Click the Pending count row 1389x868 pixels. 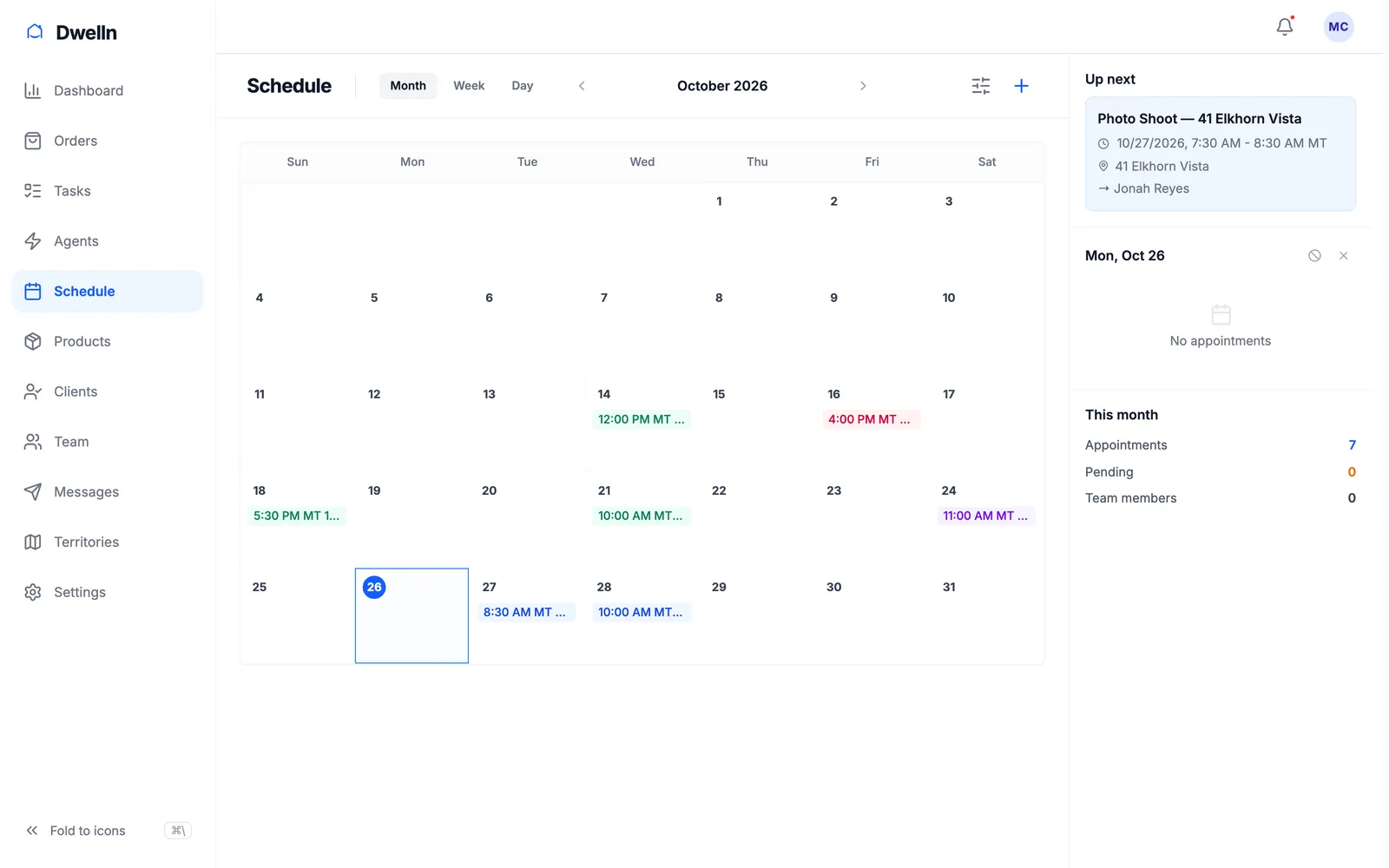coord(1220,472)
